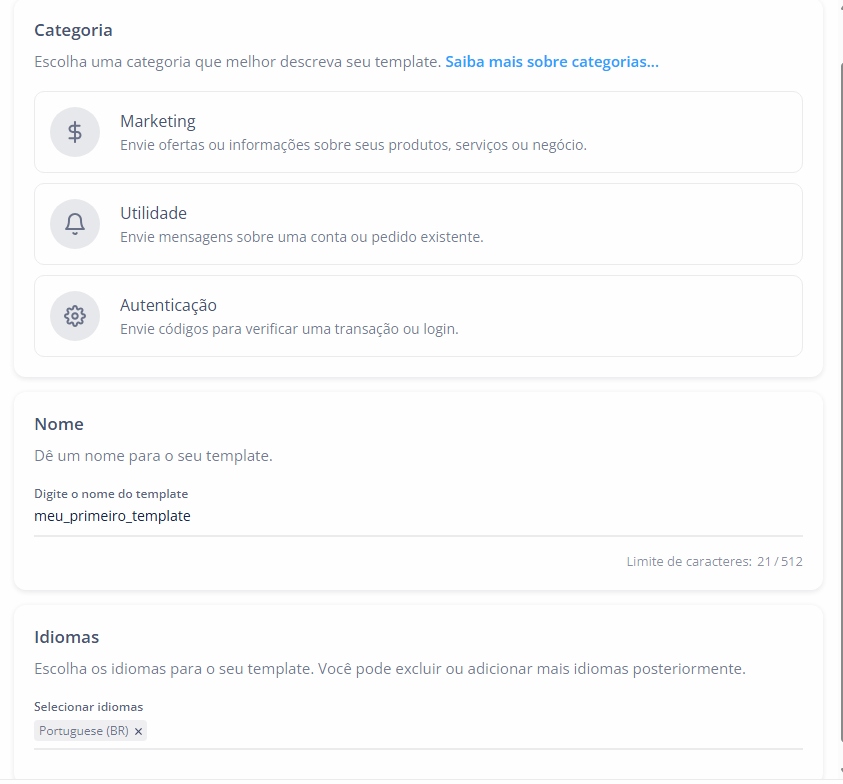Click the bell icon for Utilidade

point(75,224)
